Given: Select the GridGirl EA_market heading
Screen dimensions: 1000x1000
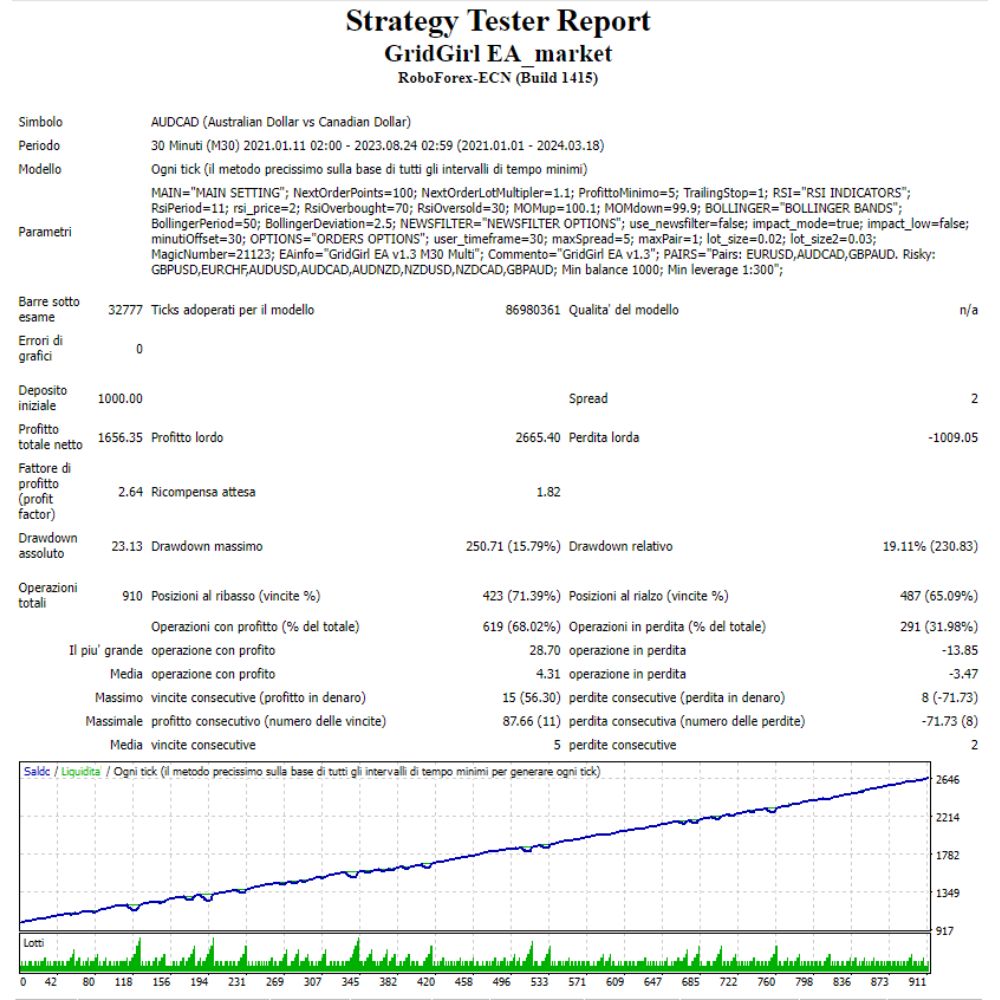Looking at the screenshot, I should click(498, 52).
